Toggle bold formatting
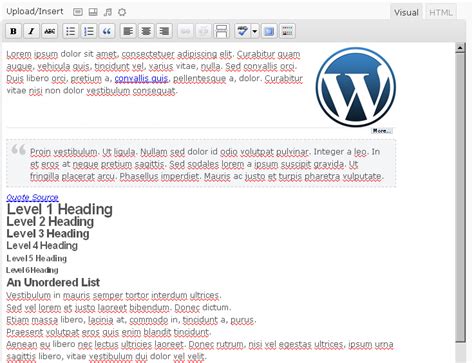Screen dimensions: 474x363 [x=13, y=31]
